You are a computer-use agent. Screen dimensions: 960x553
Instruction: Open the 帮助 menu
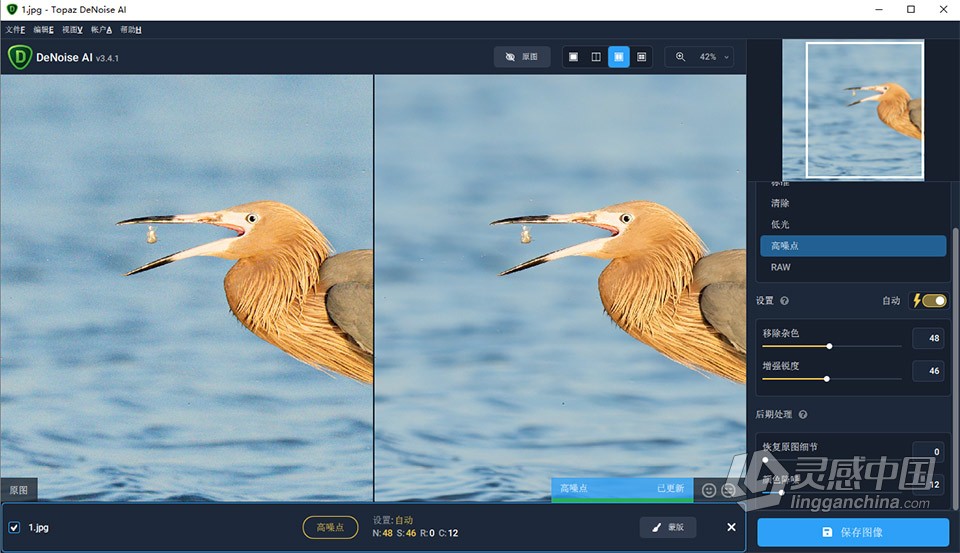tap(130, 29)
